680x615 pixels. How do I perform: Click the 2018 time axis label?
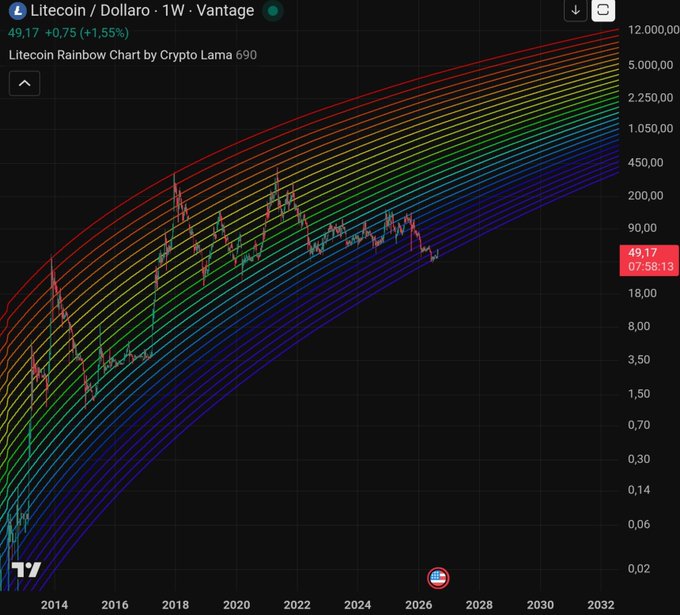(175, 605)
